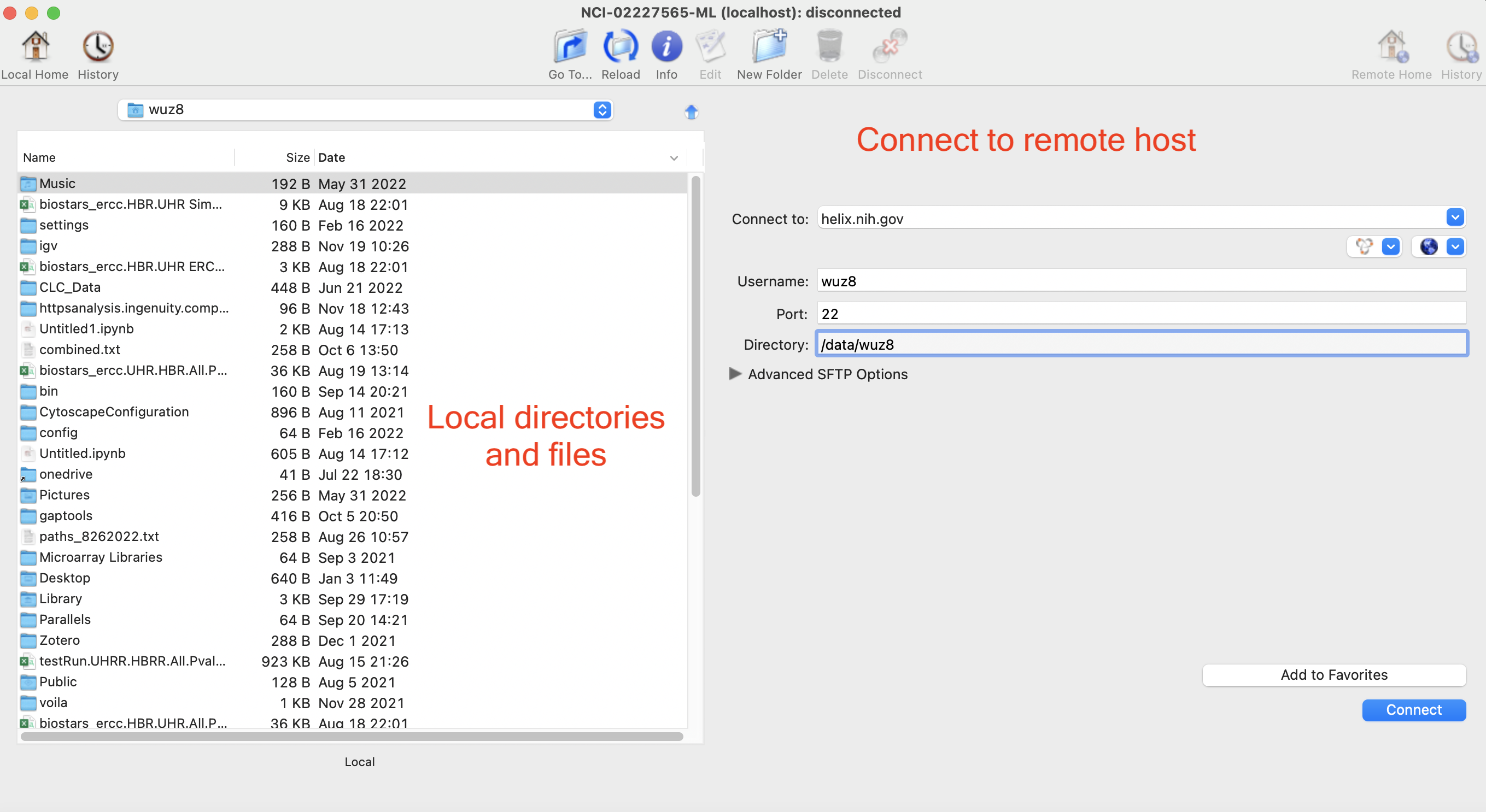Go up to parent directory arrow
The height and width of the screenshot is (812, 1486).
click(x=691, y=111)
